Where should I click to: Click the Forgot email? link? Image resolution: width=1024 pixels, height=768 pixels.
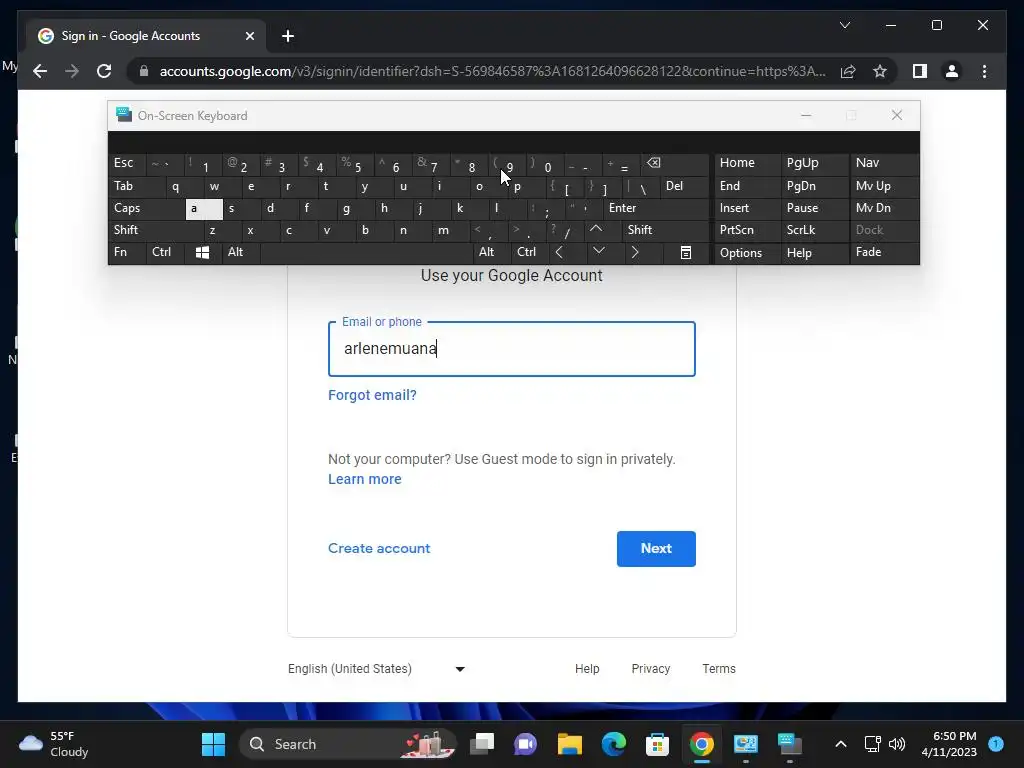point(372,395)
